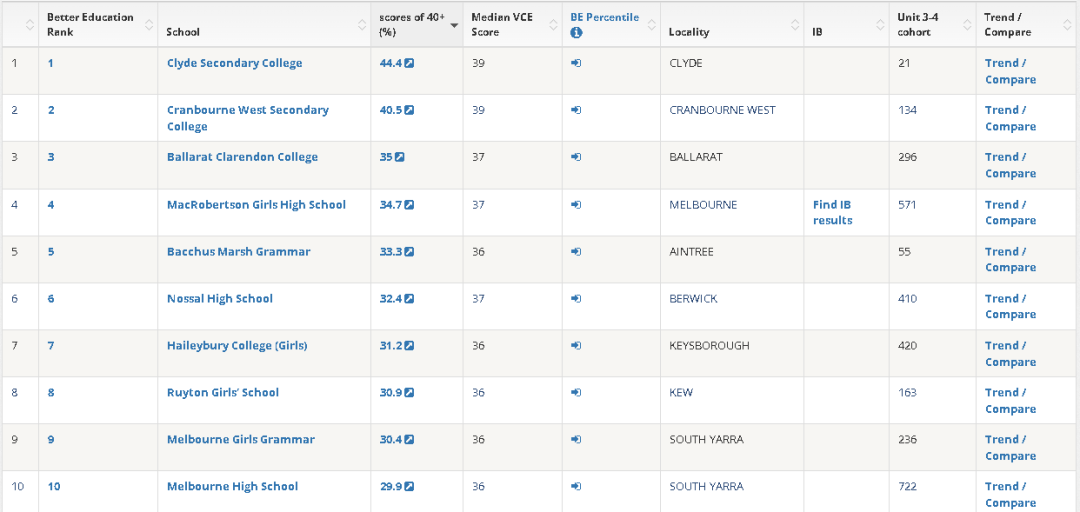Open Melbourne Girls Grammar school page
Viewport: 1080px width, 512px height.
[x=240, y=440]
